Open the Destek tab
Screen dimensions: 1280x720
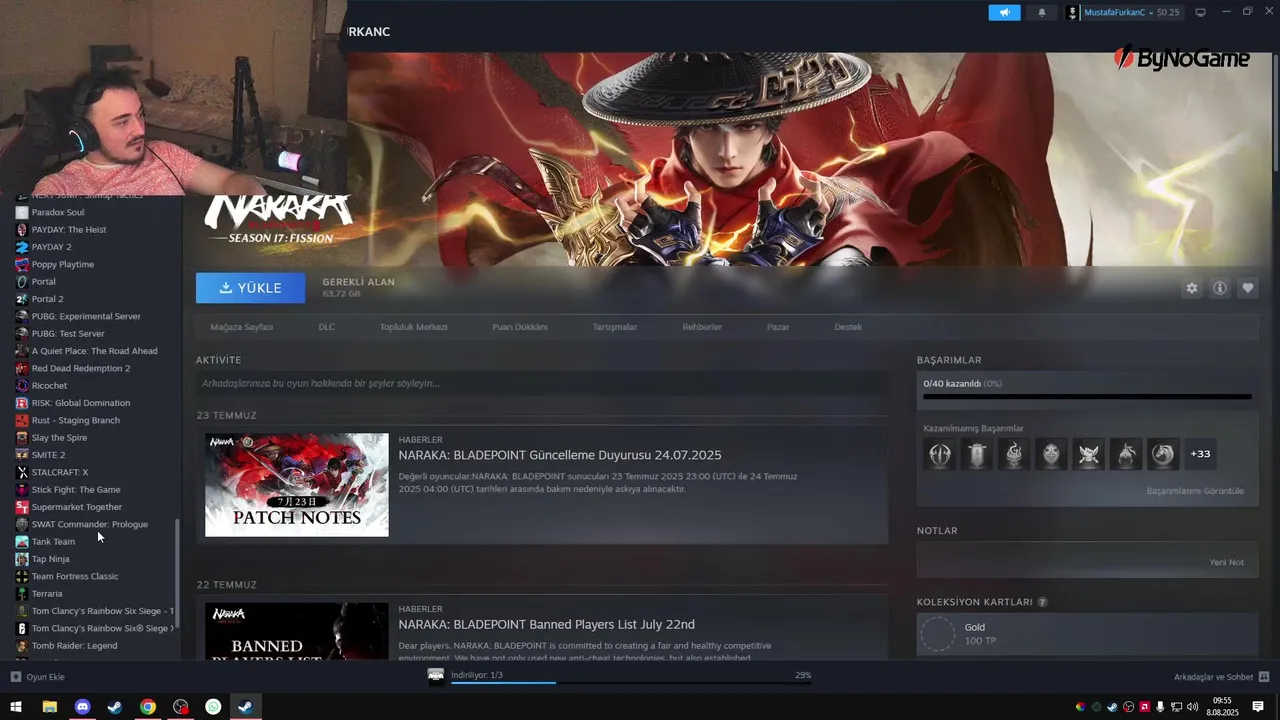point(848,327)
